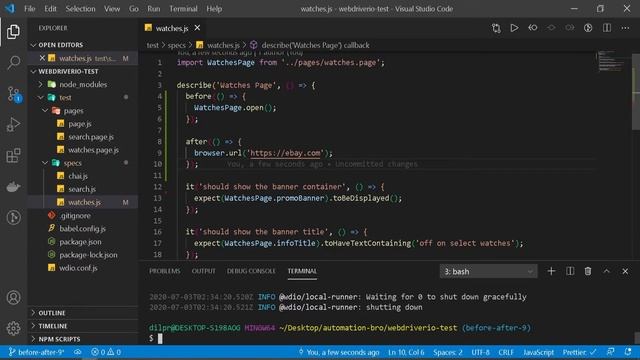Expand the Timeline section
The image size is (640, 360).
pyautogui.click(x=83, y=326)
